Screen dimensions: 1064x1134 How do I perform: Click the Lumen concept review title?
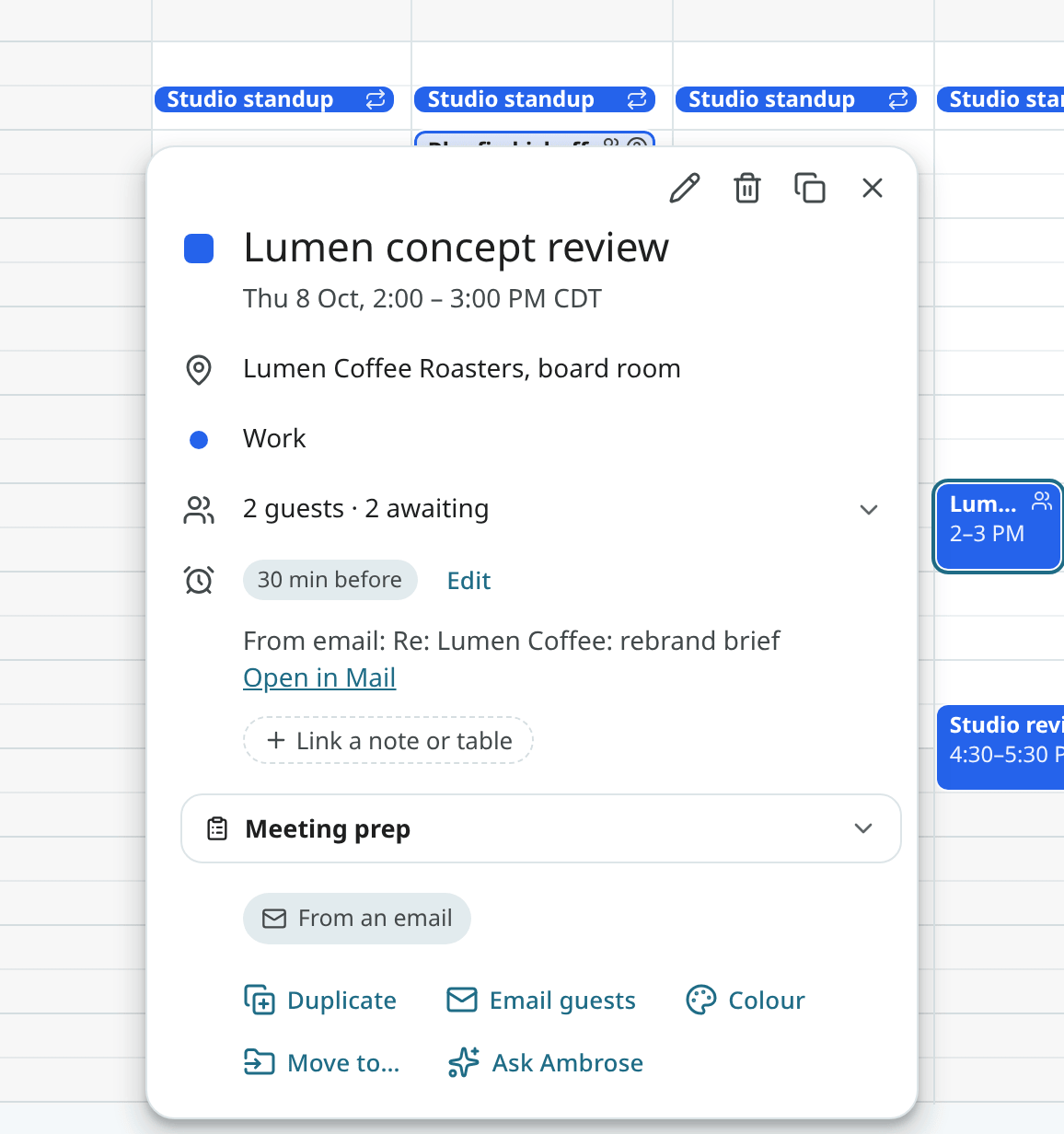point(457,248)
